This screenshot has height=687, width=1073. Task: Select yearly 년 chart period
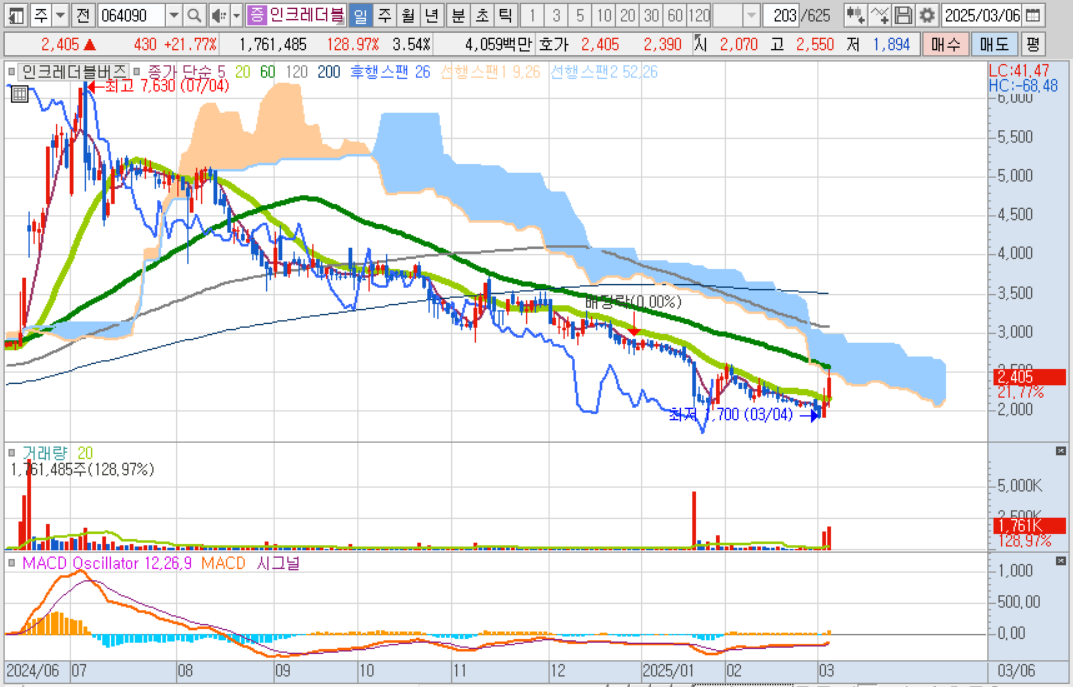(432, 14)
